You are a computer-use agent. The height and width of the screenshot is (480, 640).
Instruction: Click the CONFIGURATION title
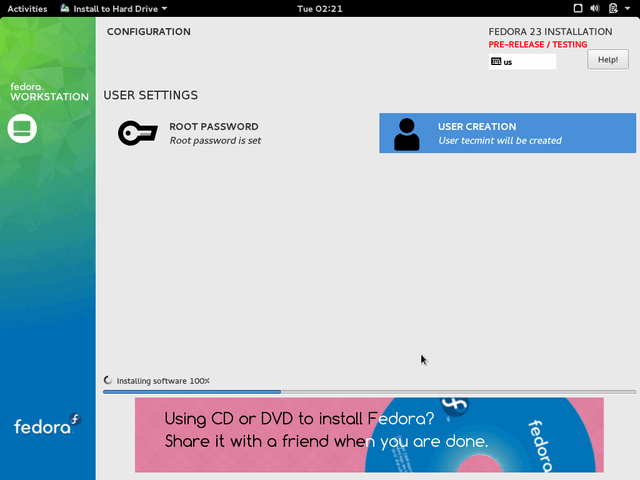[149, 32]
